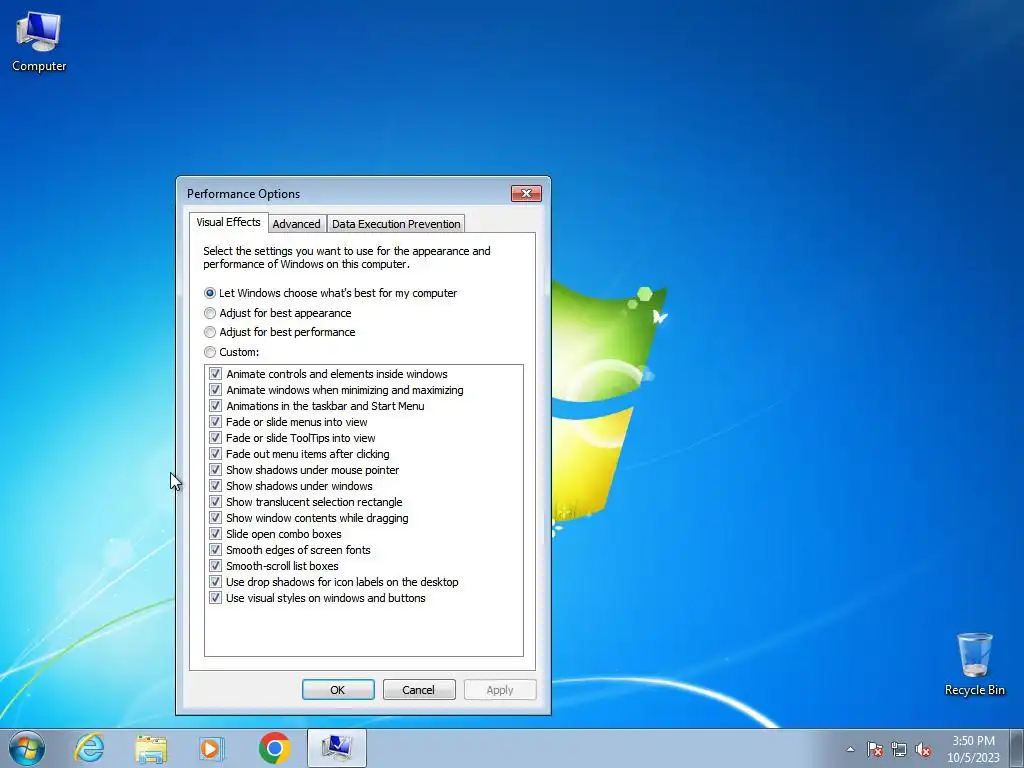
Task: Click the OK button
Action: (x=338, y=690)
